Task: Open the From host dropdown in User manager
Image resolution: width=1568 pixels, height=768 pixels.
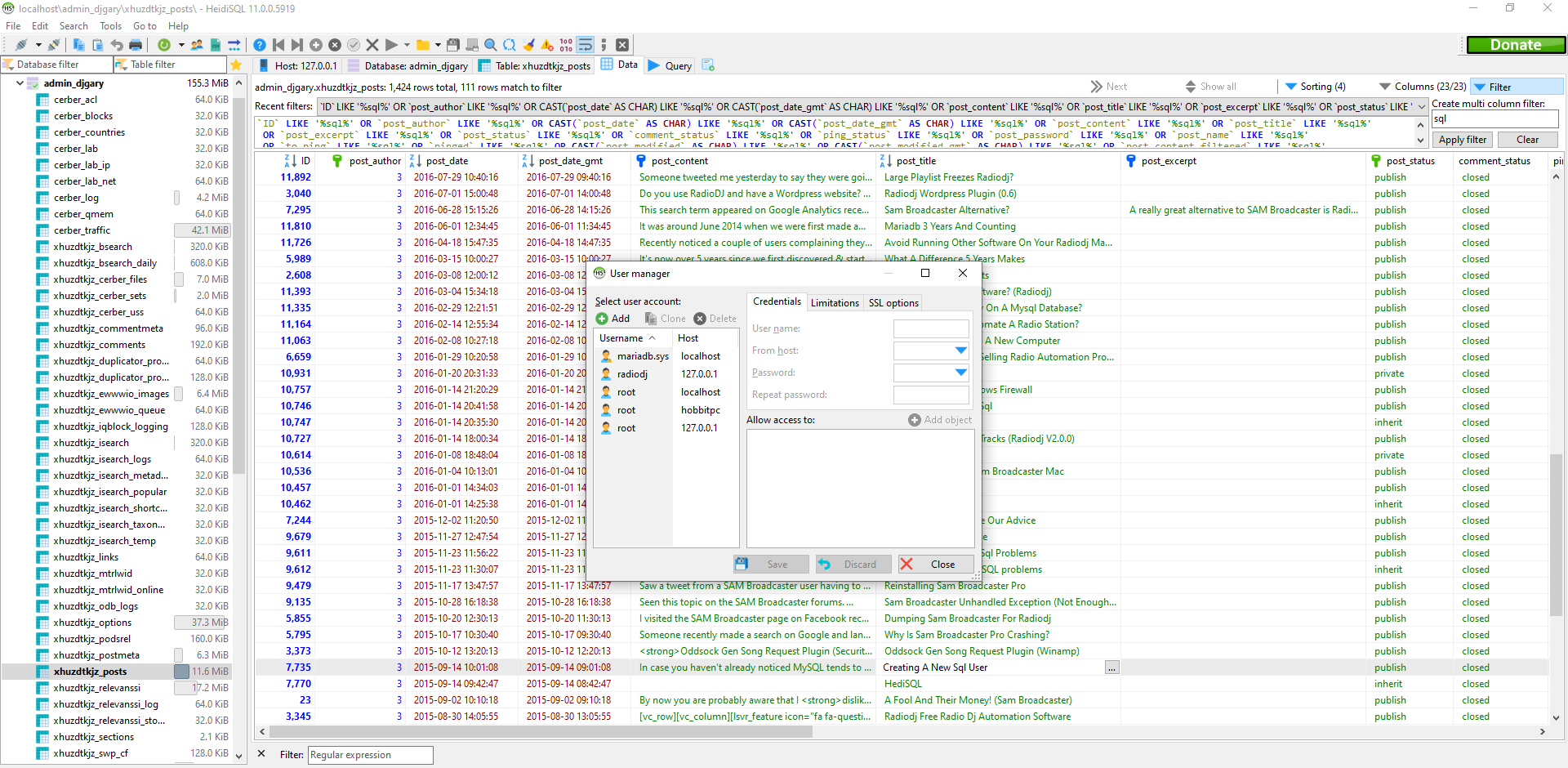Action: tap(961, 351)
